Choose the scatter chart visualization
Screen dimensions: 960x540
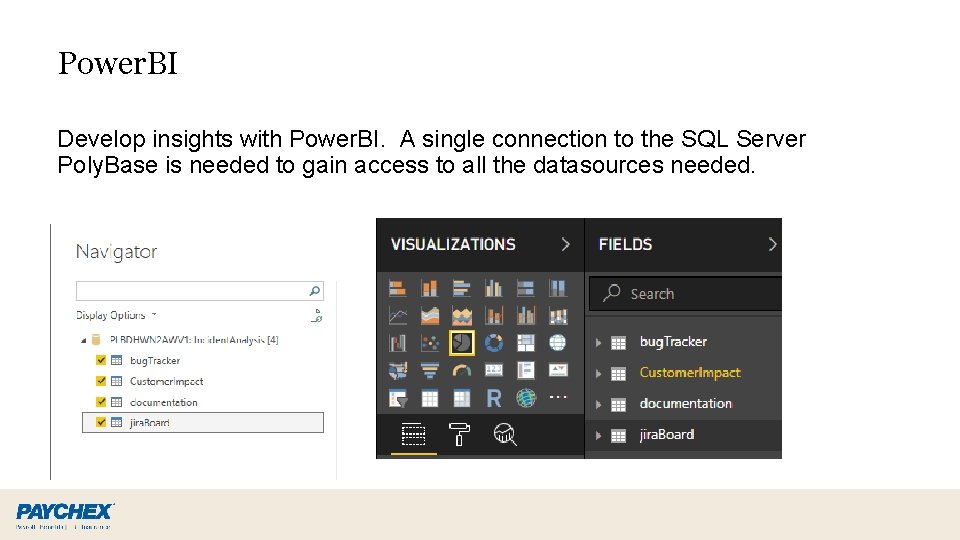(x=430, y=343)
